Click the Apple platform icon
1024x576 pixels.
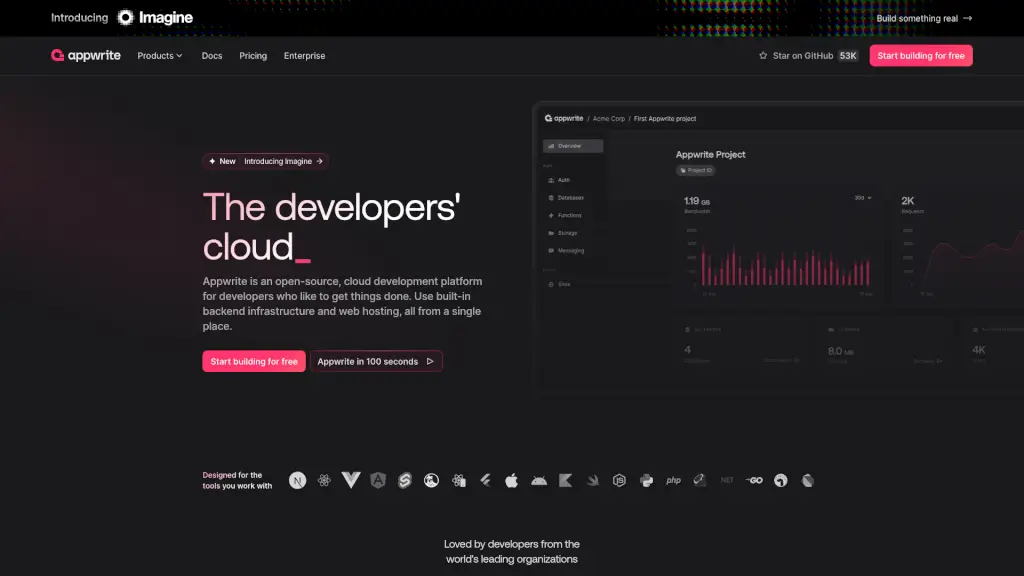point(513,480)
